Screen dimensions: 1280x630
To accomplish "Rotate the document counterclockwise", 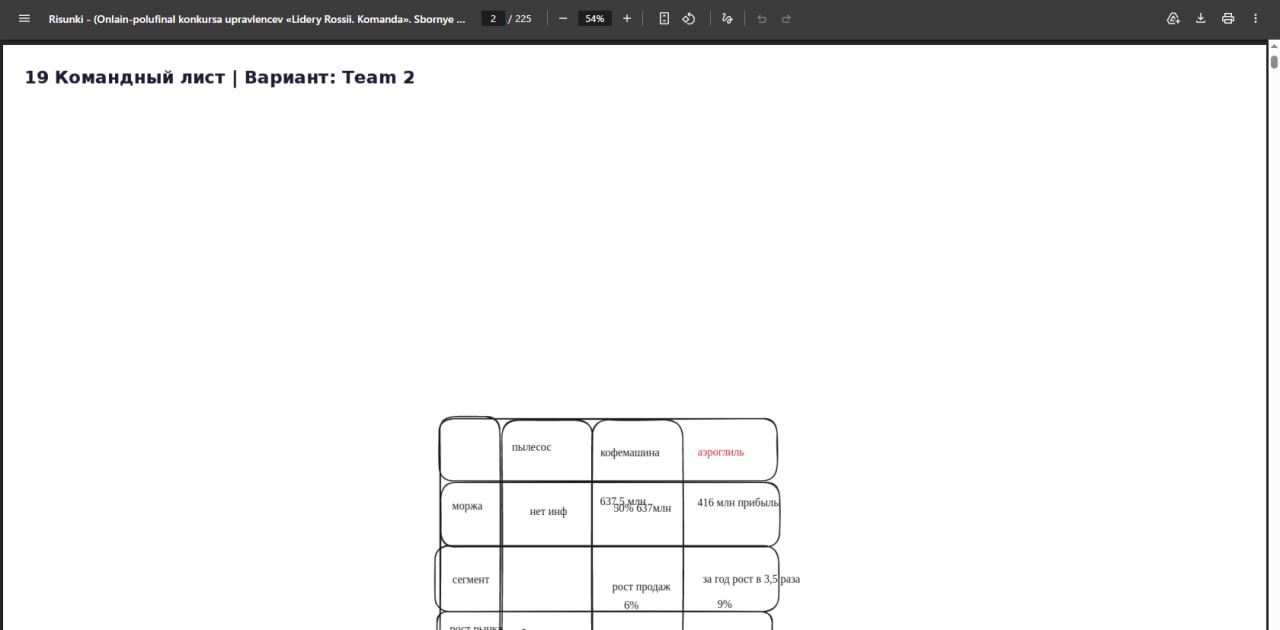I will [x=689, y=18].
